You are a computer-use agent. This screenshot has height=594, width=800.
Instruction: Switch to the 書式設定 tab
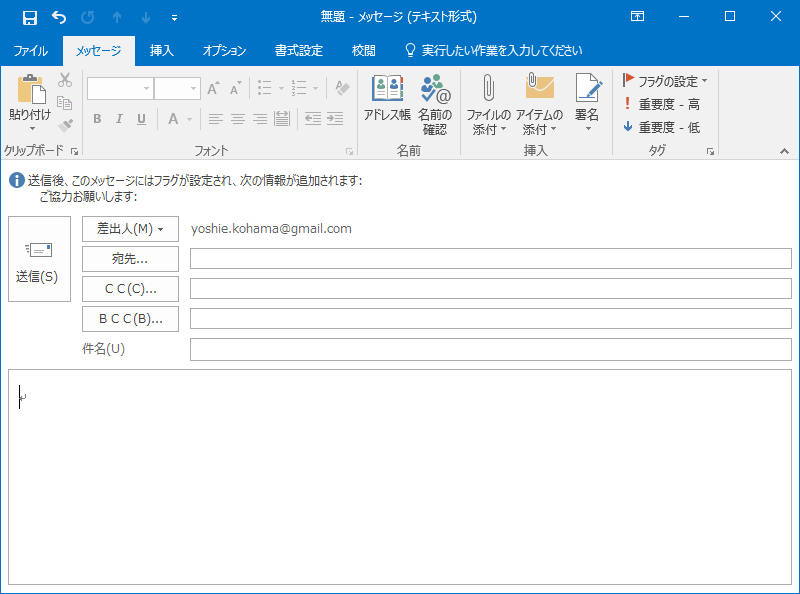[x=299, y=51]
